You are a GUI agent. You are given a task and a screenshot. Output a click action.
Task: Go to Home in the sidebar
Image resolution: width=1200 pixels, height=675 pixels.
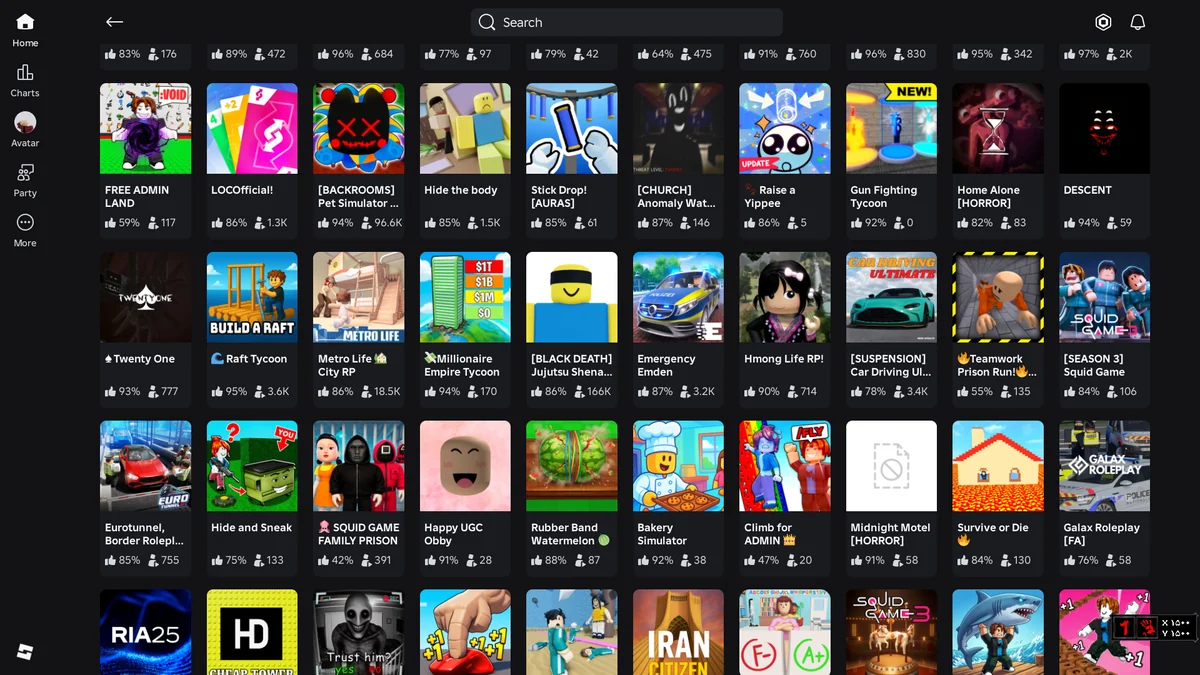(x=25, y=30)
